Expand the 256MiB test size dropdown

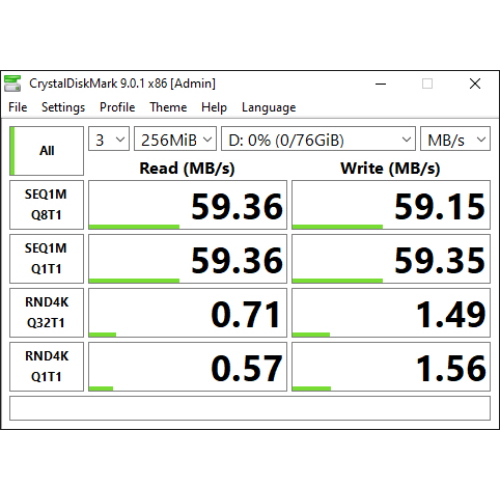[x=175, y=139]
